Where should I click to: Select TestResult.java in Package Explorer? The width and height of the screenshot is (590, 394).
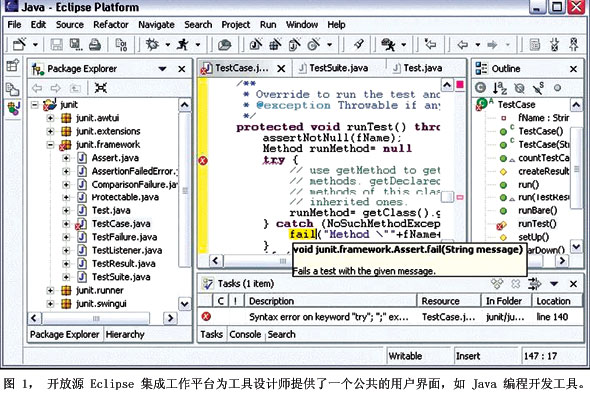(123, 264)
